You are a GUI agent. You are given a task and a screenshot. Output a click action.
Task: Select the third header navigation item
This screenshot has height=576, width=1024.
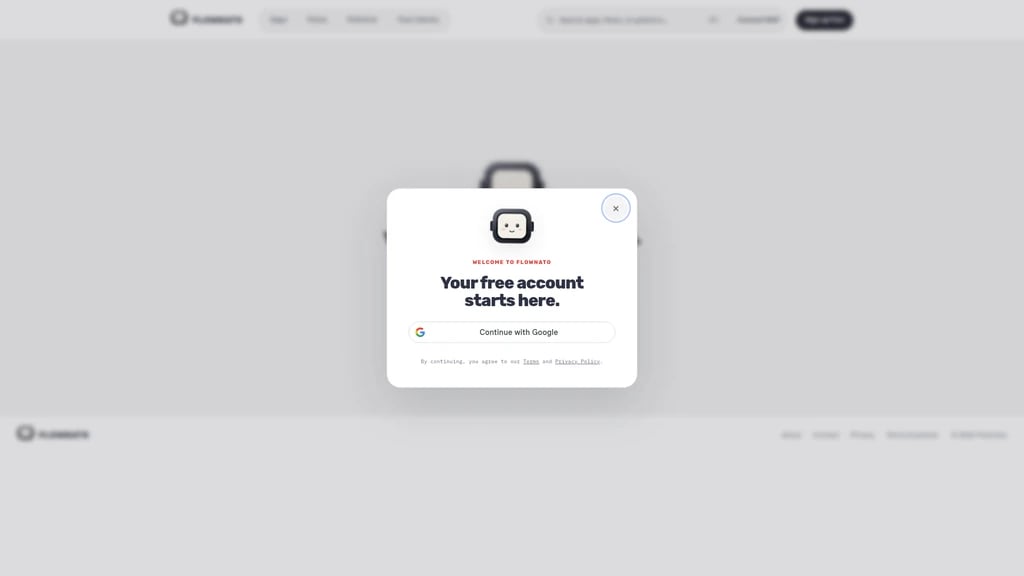click(362, 20)
